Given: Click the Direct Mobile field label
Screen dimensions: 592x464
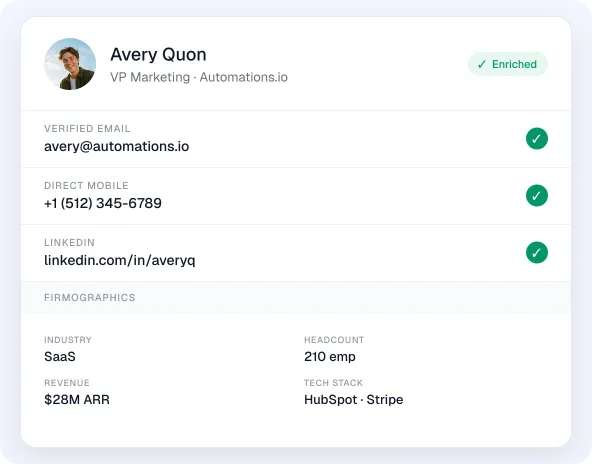Looking at the screenshot, I should (86, 186).
